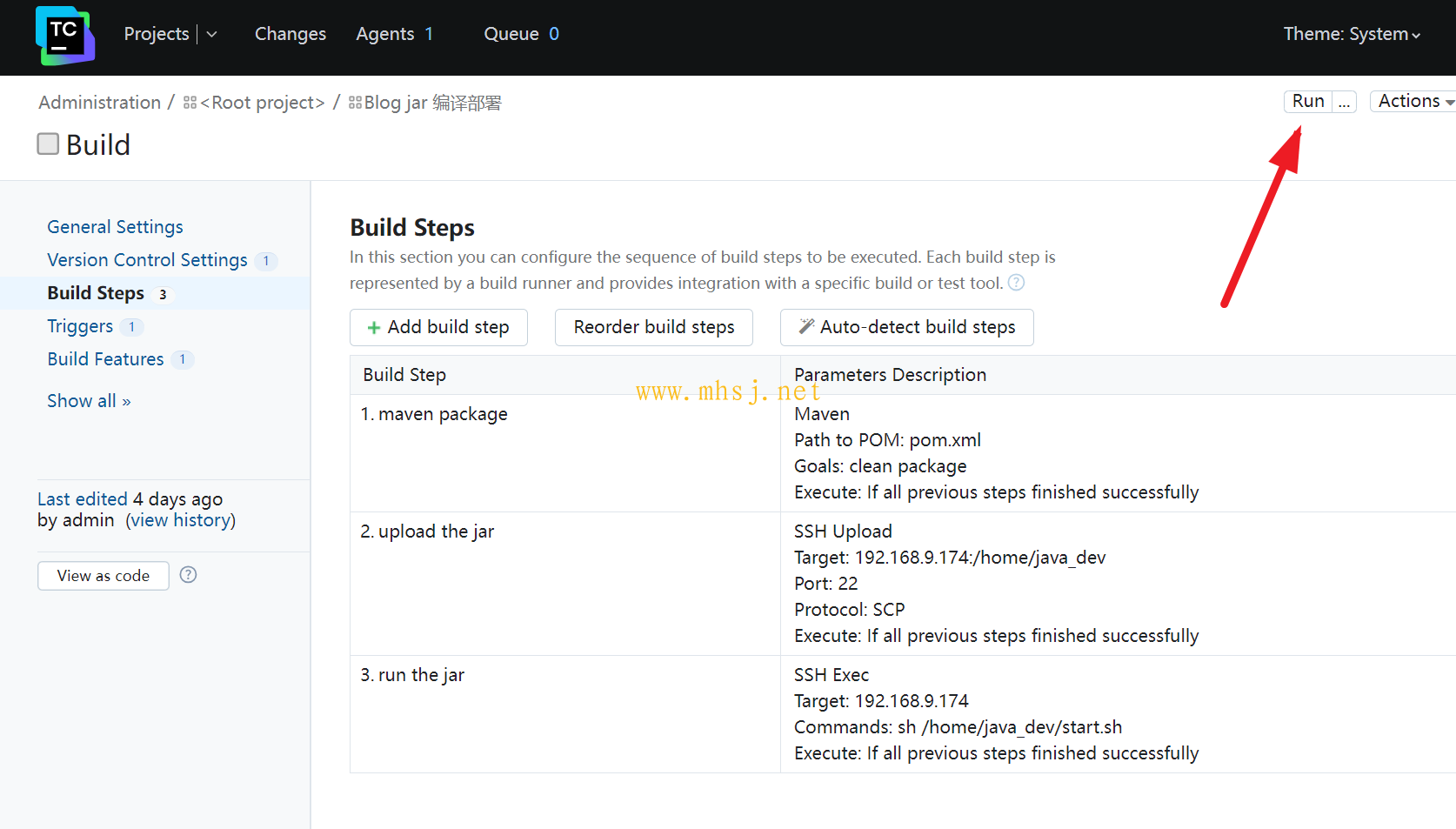Open Build Features in sidebar
1456x829 pixels.
(x=105, y=359)
